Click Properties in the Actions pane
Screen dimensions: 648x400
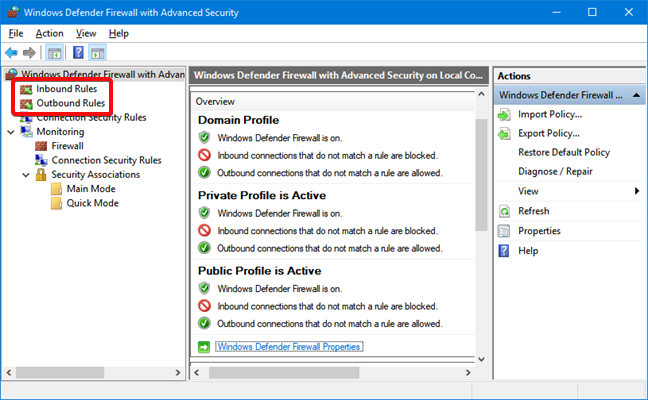coord(539,231)
